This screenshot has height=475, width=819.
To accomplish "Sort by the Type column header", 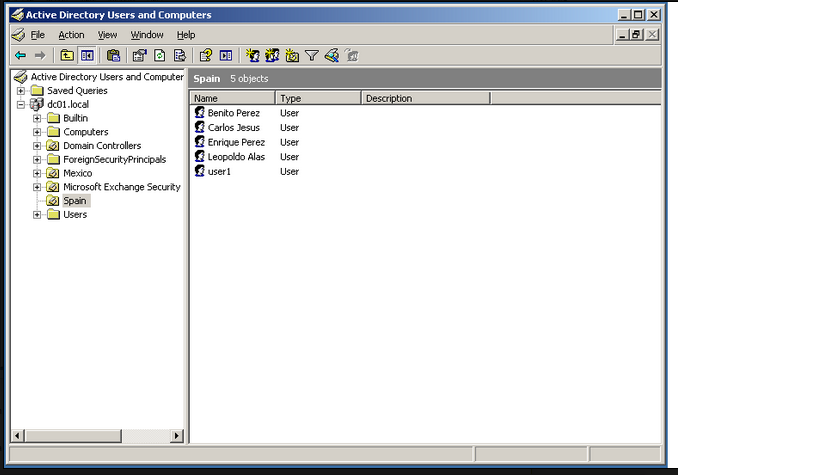I will [318, 98].
